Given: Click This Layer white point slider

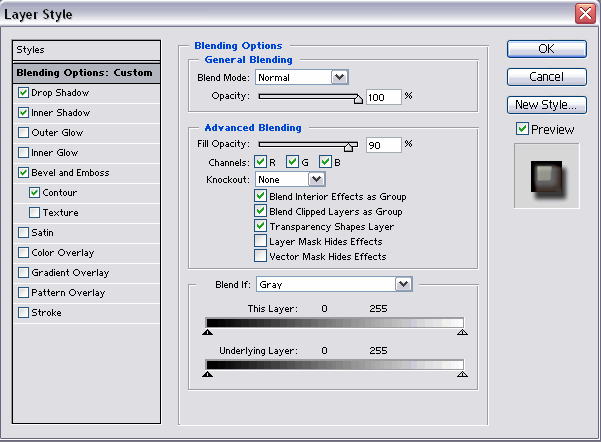Looking at the screenshot, I should point(462,332).
